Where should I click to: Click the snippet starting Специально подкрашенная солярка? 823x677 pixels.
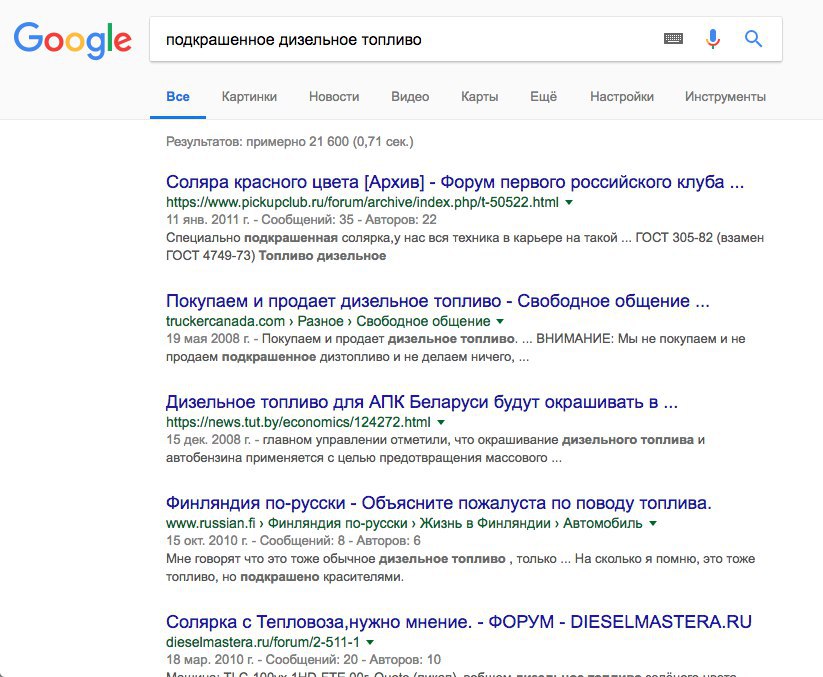point(465,247)
